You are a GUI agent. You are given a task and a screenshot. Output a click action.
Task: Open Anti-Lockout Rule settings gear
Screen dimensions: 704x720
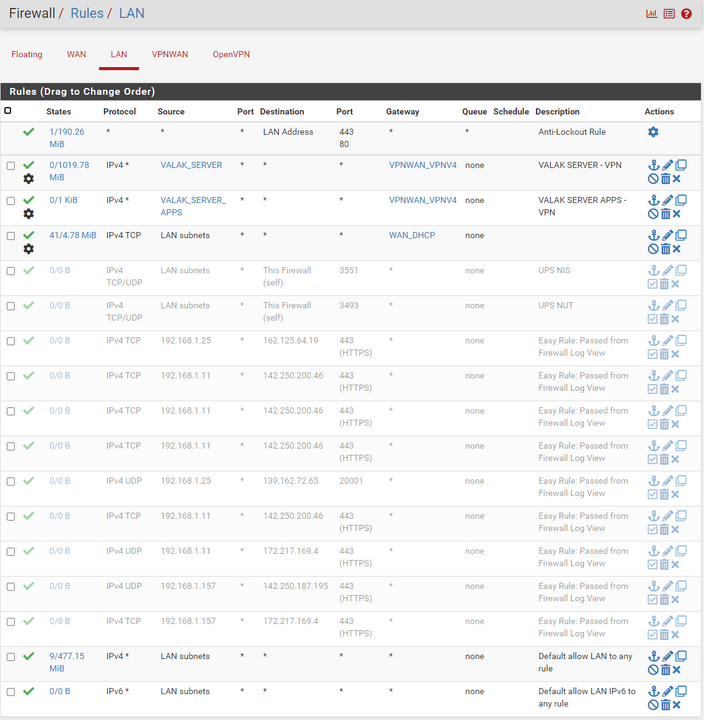point(653,132)
